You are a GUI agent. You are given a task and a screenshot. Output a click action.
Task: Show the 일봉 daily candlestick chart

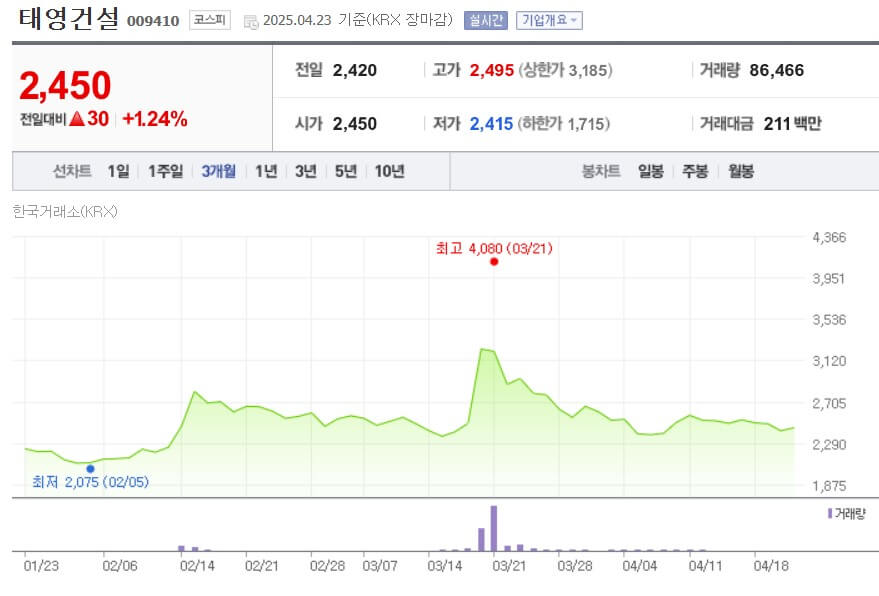(x=651, y=171)
